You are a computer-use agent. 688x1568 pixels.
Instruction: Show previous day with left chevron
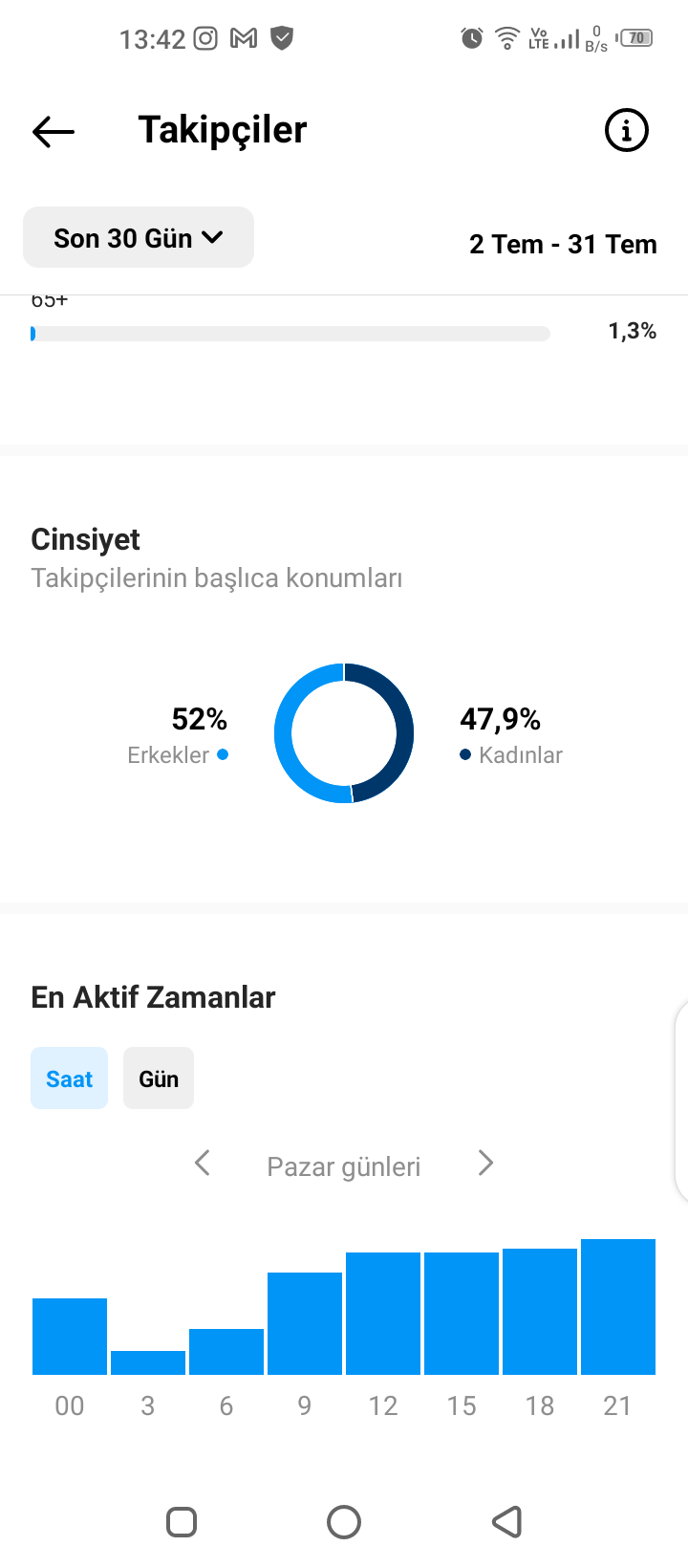202,1164
